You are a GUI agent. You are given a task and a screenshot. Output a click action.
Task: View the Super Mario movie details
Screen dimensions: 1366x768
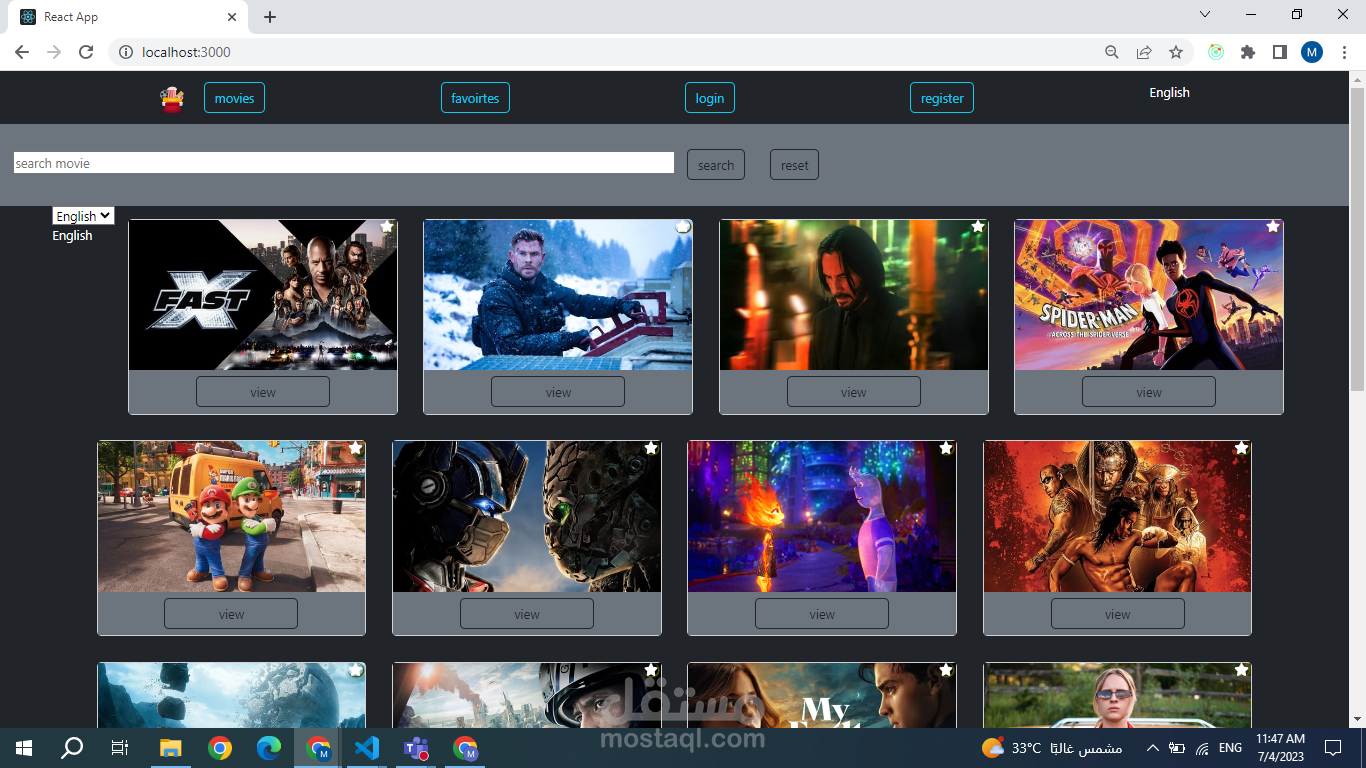(231, 614)
